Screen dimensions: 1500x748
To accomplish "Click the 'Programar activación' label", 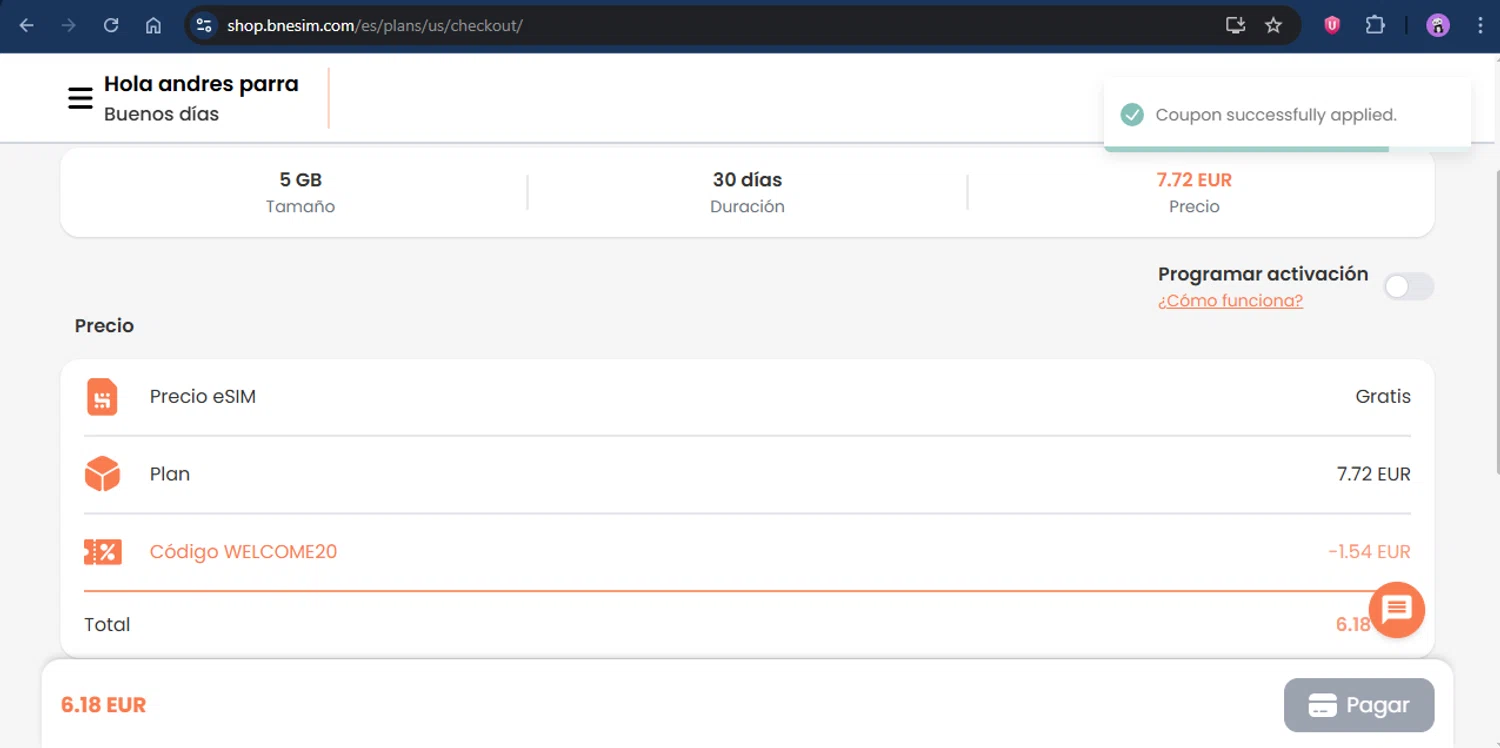I will tap(1263, 274).
